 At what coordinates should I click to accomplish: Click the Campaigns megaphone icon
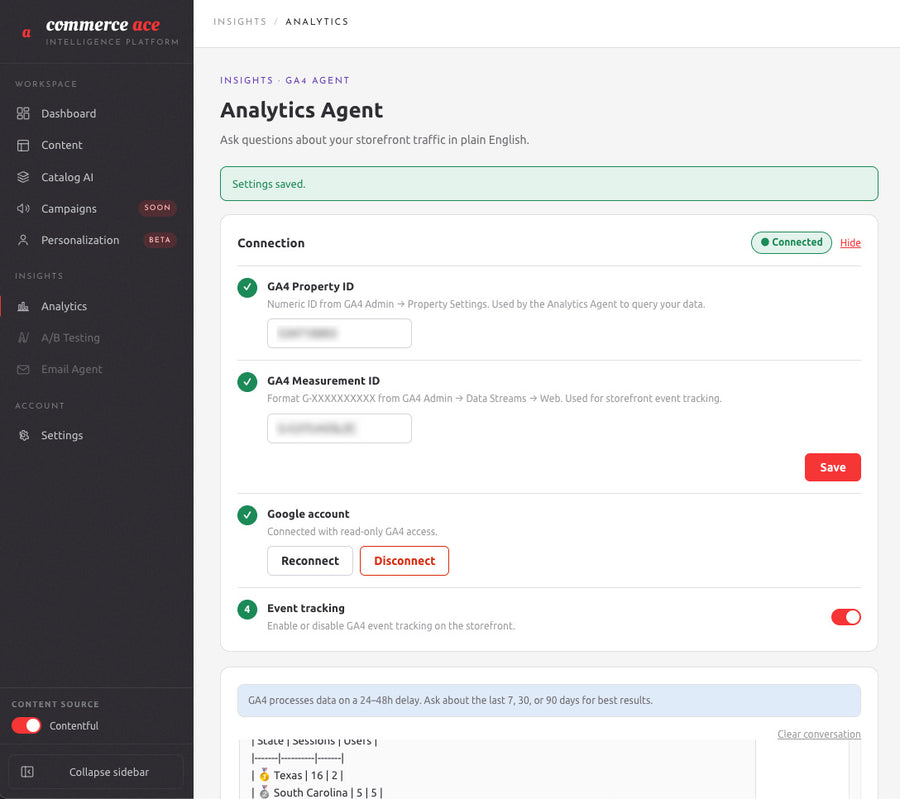click(23, 208)
